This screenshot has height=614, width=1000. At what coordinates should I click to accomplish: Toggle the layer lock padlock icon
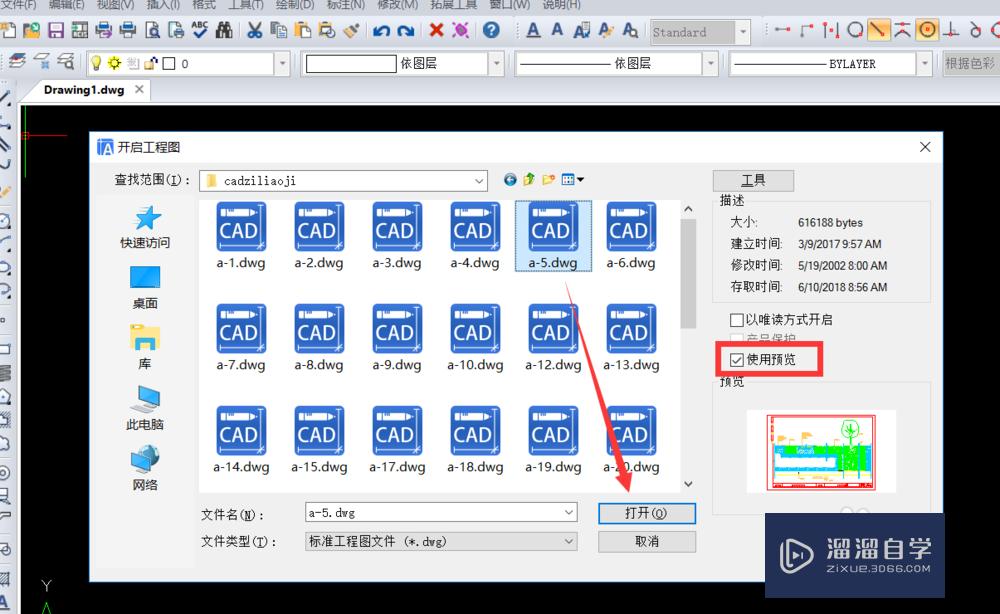tap(151, 62)
